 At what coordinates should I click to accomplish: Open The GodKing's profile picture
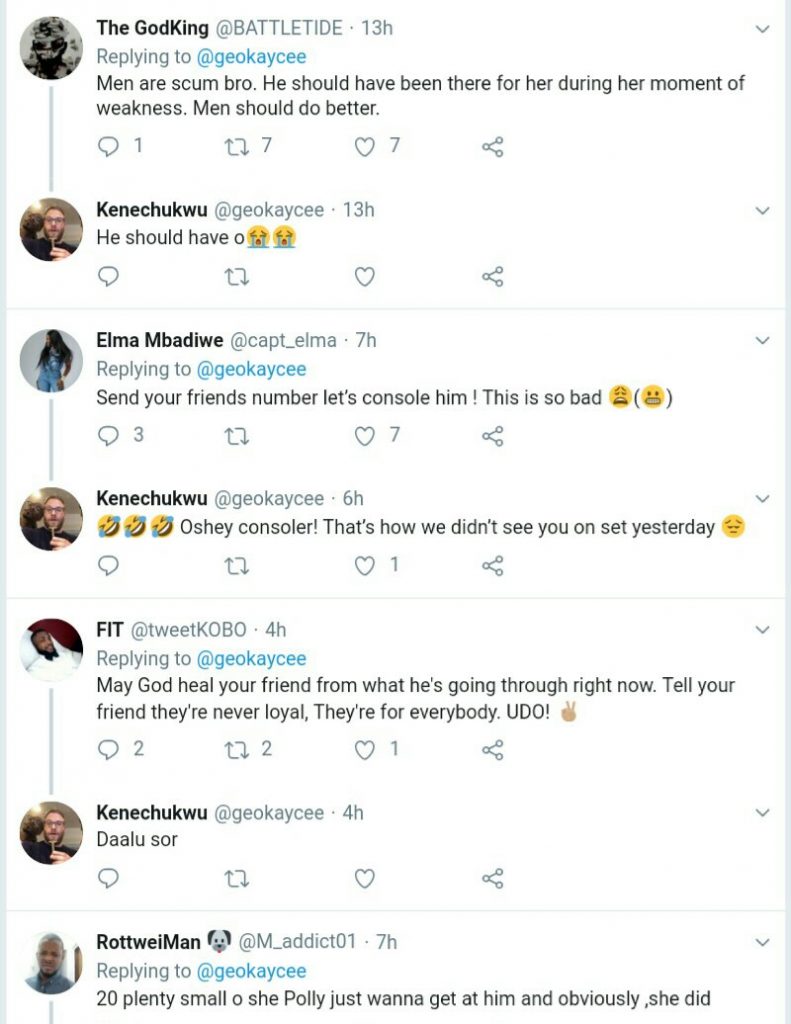click(x=51, y=47)
